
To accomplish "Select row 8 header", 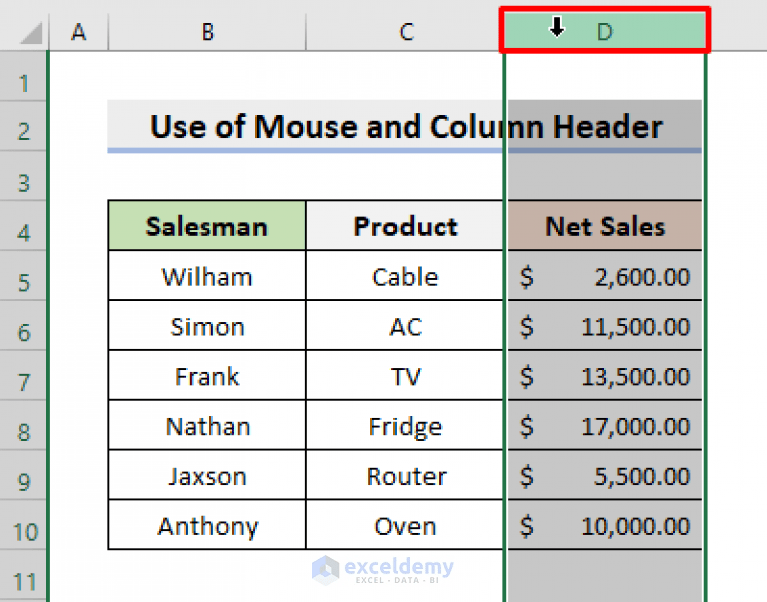I will click(x=23, y=425).
